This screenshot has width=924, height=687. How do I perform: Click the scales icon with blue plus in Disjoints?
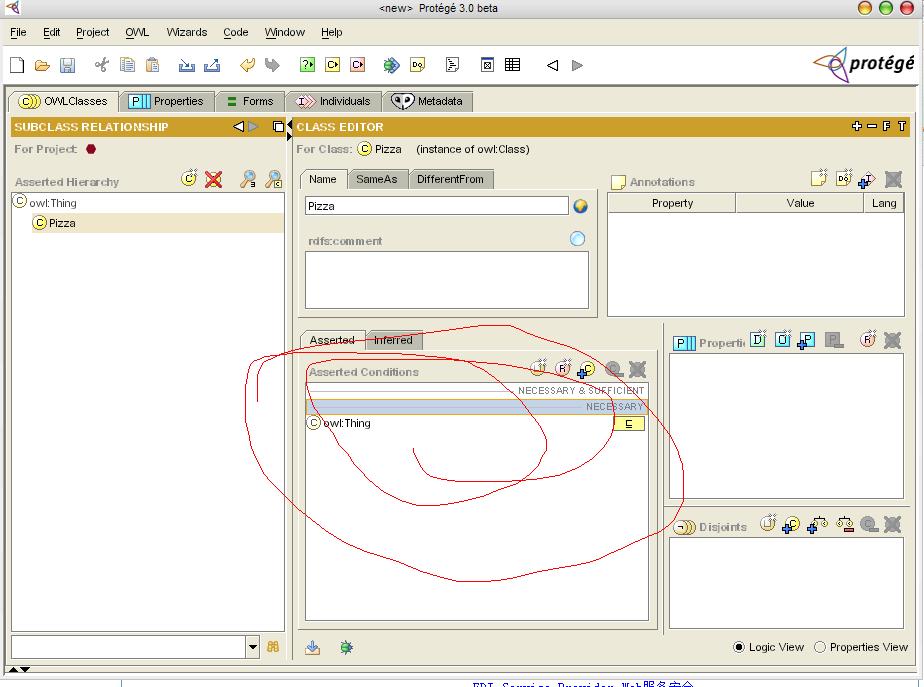tap(817, 524)
